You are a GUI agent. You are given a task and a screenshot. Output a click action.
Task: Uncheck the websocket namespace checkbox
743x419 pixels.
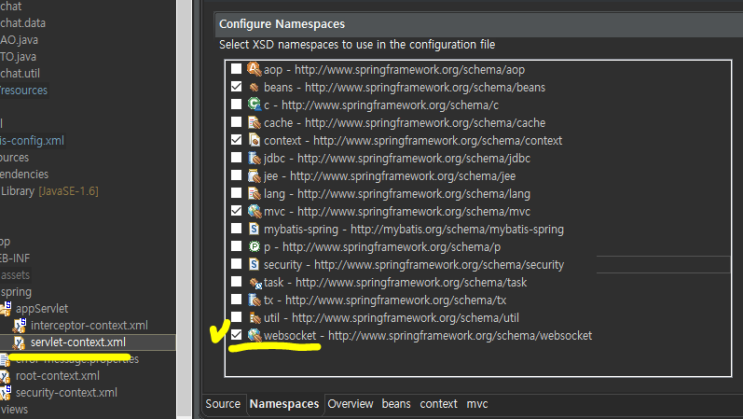pyautogui.click(x=236, y=335)
